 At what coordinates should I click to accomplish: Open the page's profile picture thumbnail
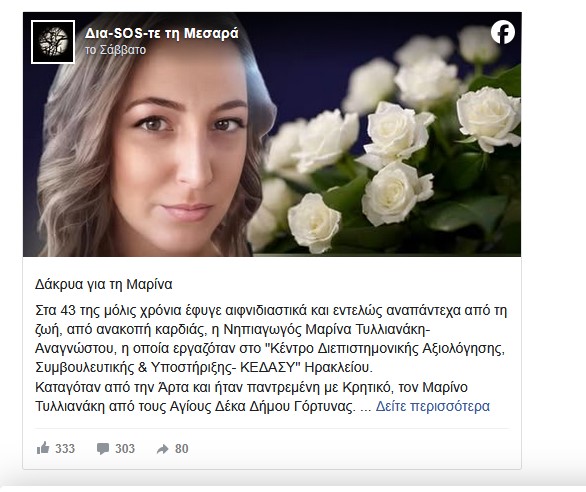pyautogui.click(x=53, y=42)
